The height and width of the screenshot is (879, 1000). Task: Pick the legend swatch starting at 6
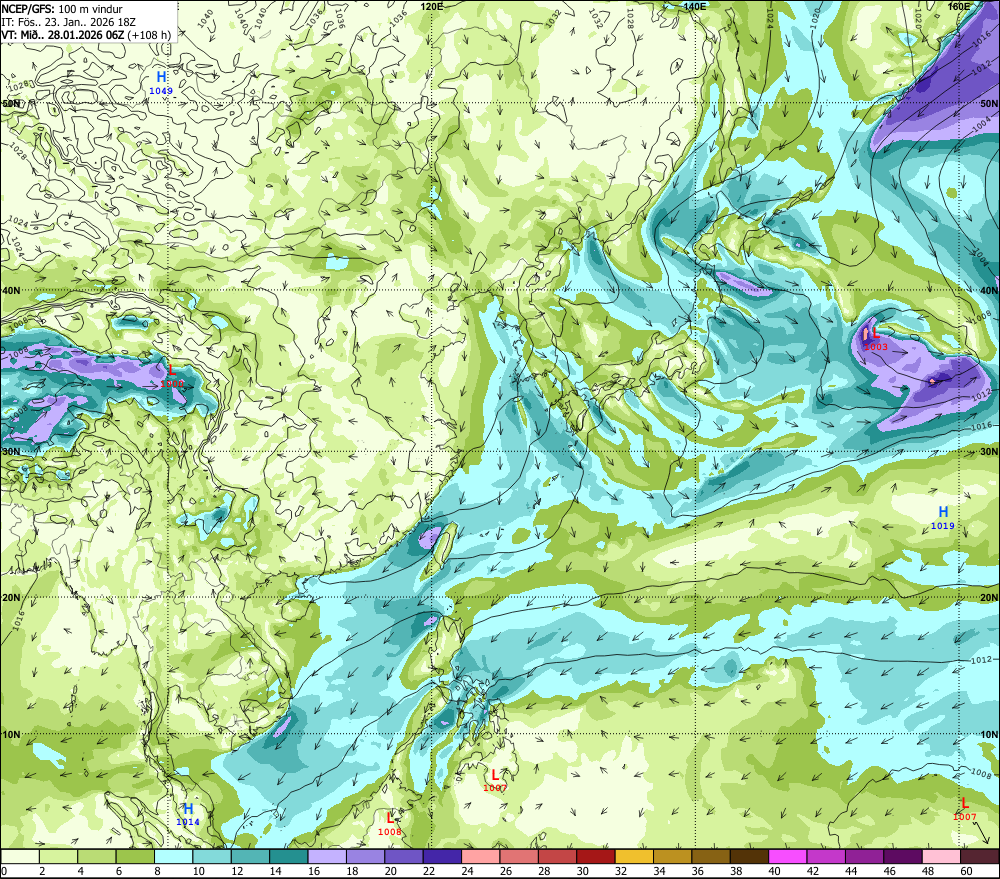point(135,856)
